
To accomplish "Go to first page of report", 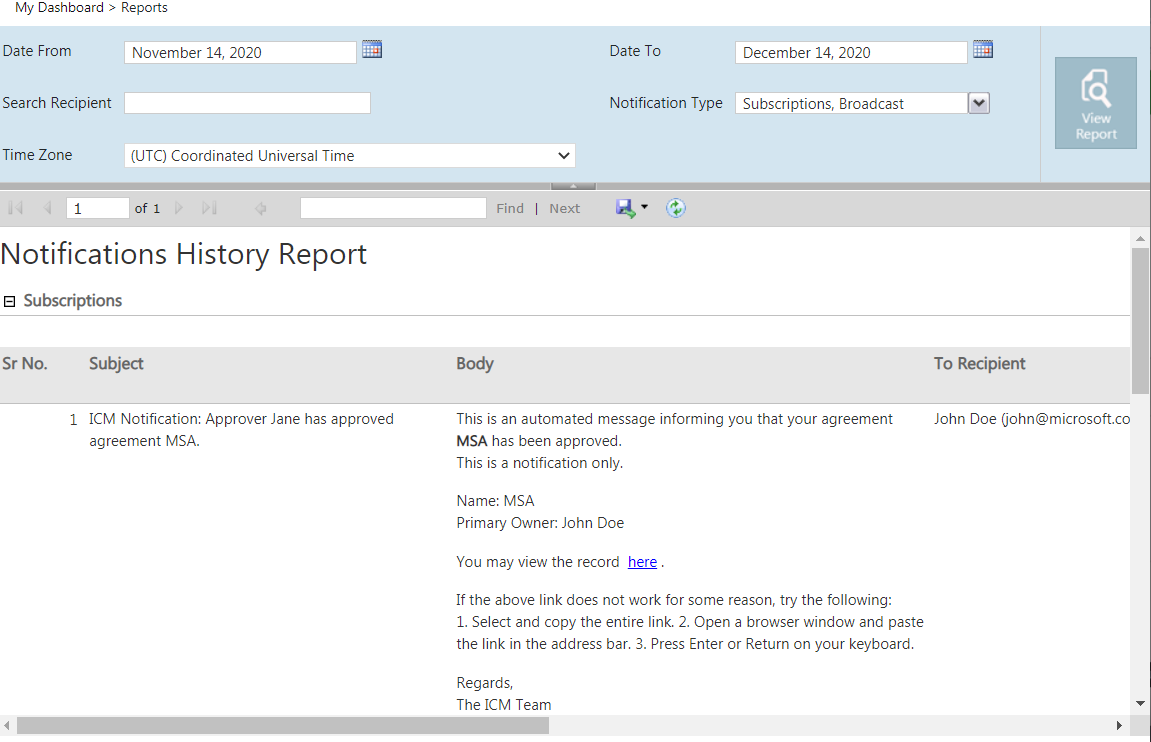I will coord(15,208).
